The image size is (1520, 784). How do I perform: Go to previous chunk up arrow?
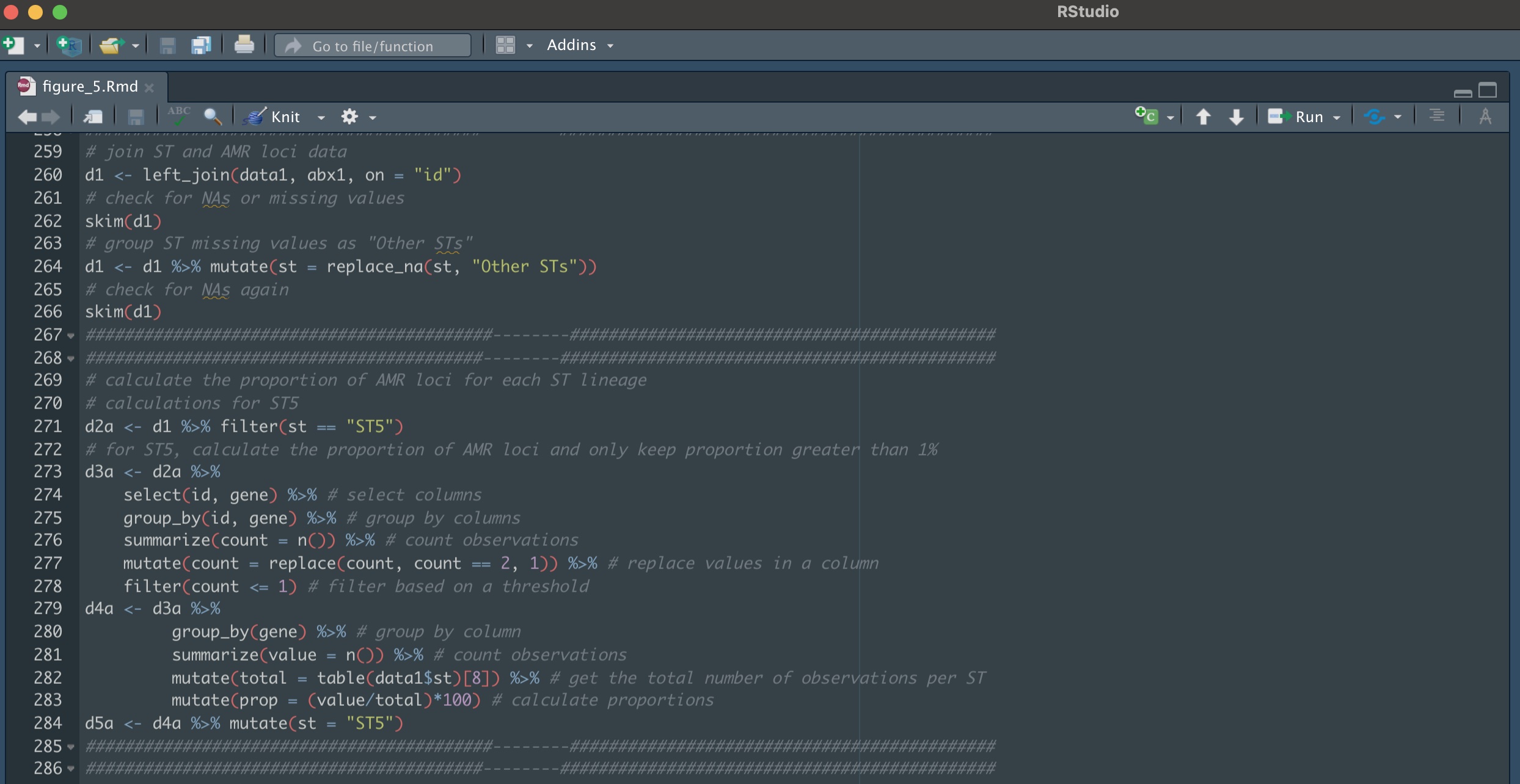click(1203, 117)
